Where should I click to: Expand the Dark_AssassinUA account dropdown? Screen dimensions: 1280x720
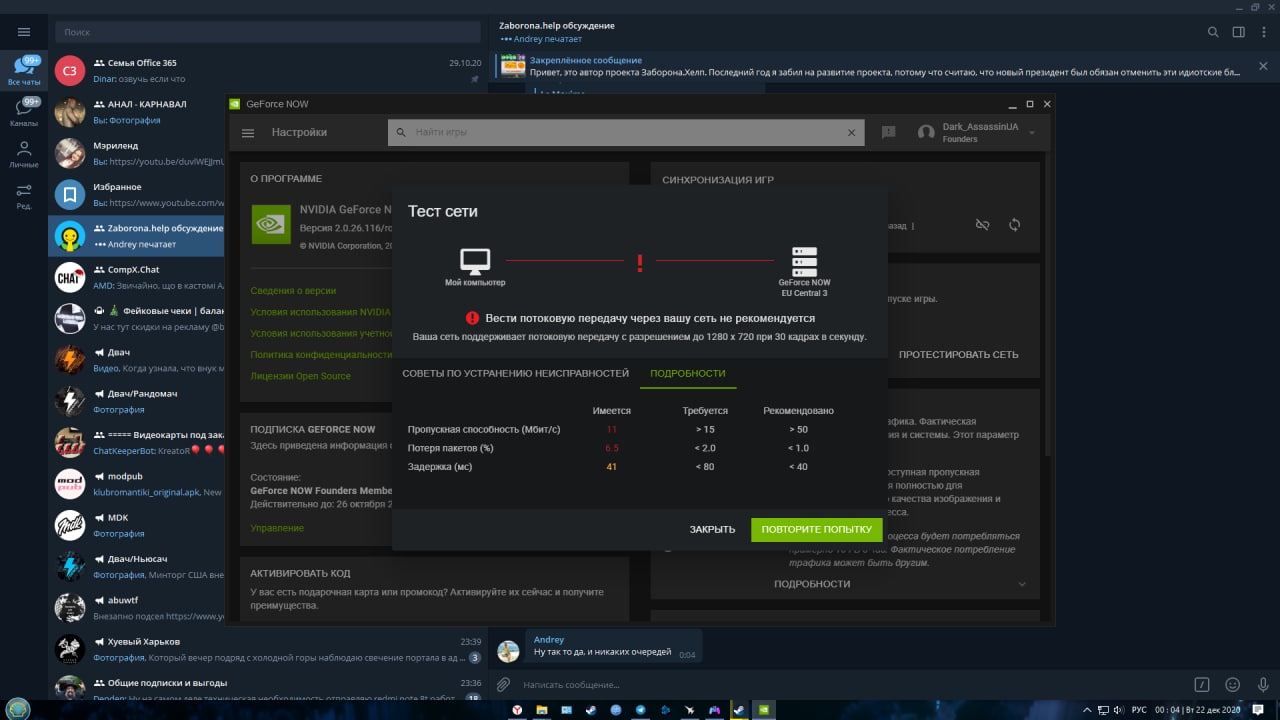click(1032, 132)
